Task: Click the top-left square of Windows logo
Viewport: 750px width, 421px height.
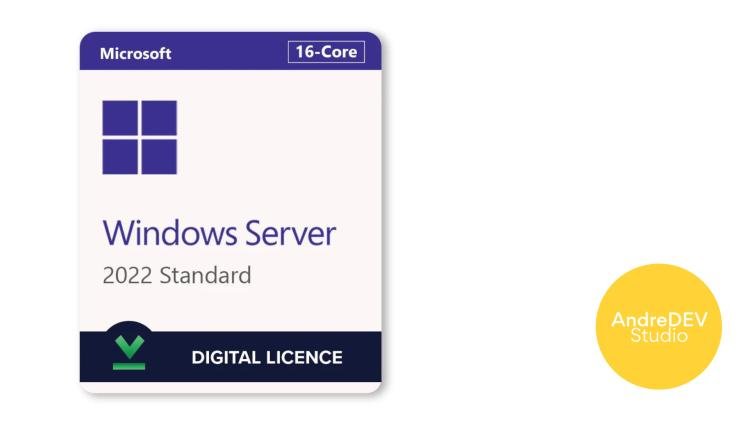Action: pyautogui.click(x=120, y=118)
